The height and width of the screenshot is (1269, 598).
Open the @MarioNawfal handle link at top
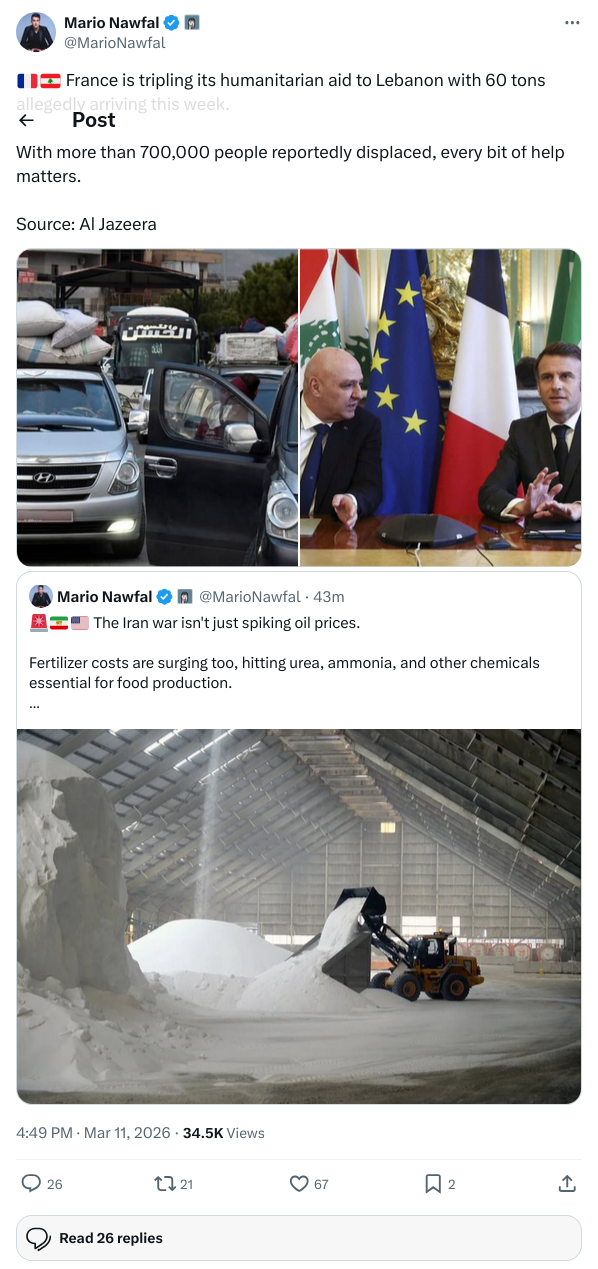(x=115, y=43)
